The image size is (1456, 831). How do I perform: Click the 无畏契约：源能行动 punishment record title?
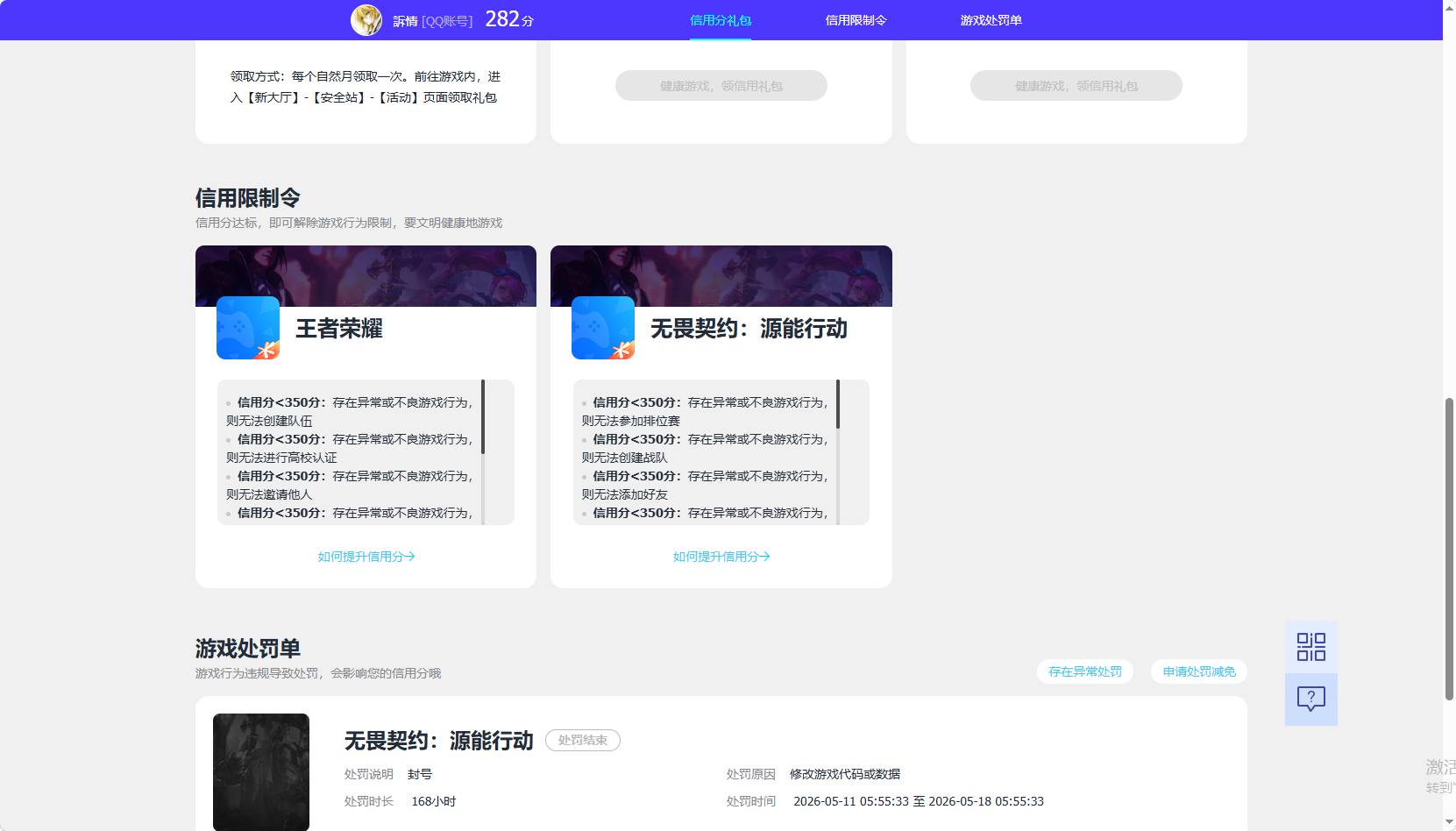(x=438, y=741)
